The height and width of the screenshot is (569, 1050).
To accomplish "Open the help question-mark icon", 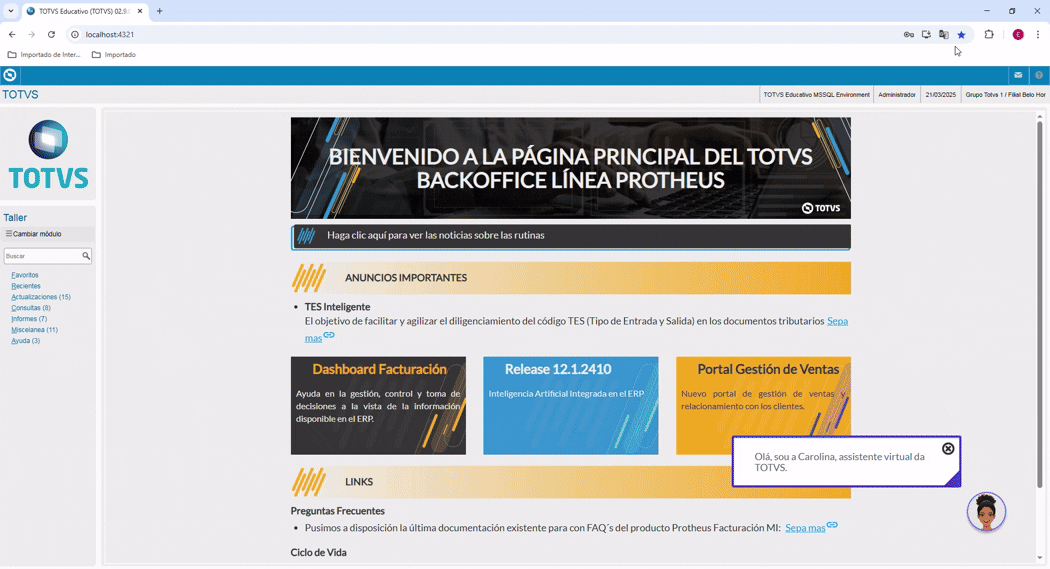I will (1039, 75).
